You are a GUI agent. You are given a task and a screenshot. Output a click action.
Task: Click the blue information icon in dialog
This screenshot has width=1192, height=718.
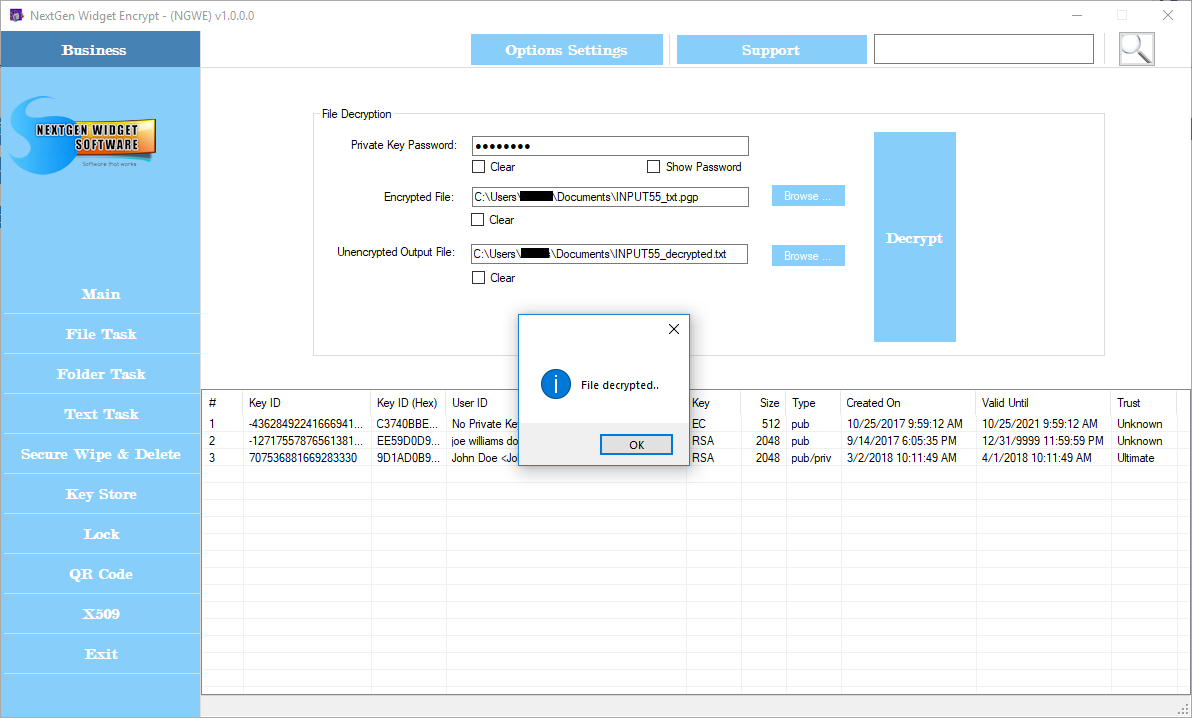point(556,384)
